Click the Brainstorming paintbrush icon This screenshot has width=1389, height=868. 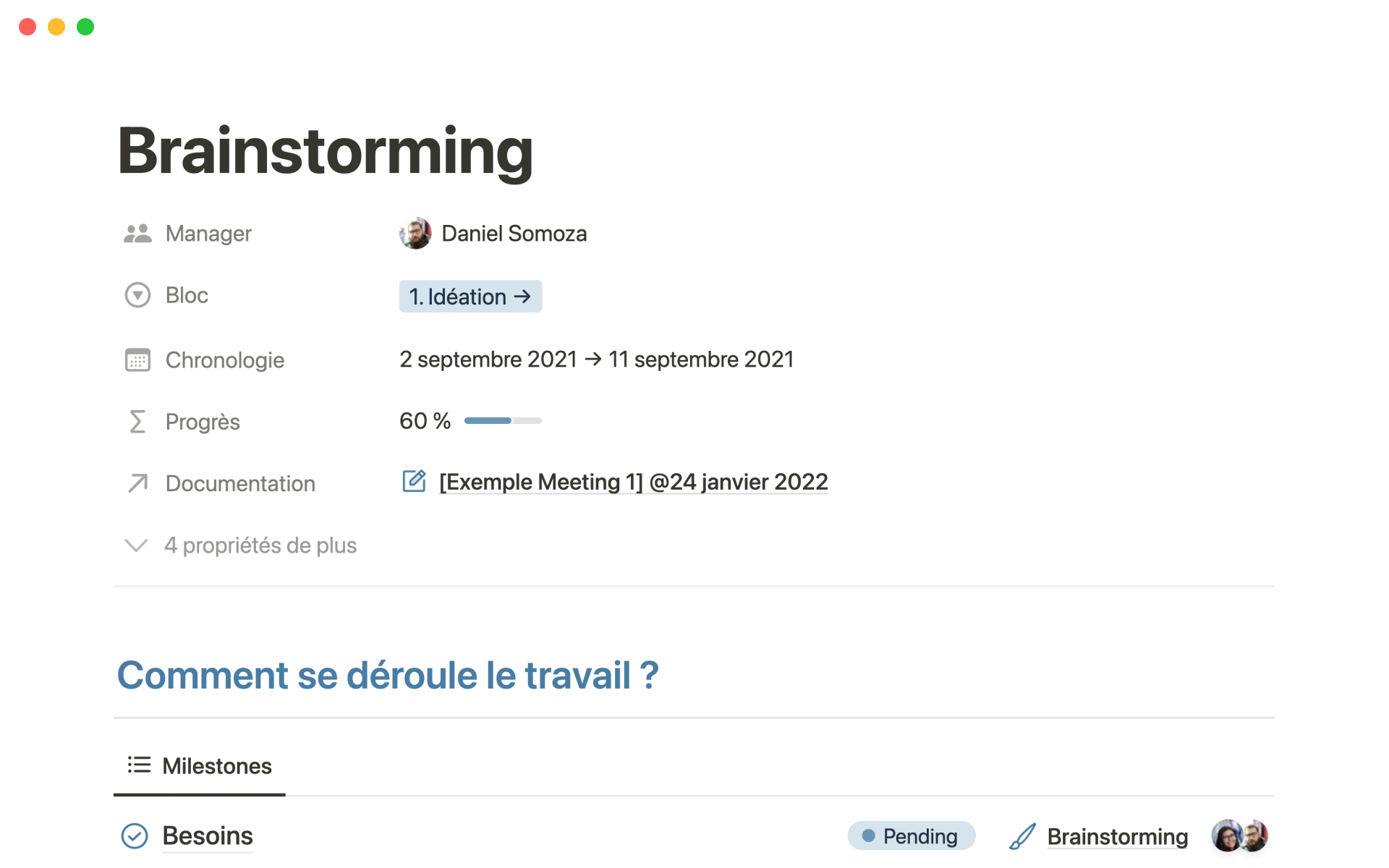[1022, 837]
